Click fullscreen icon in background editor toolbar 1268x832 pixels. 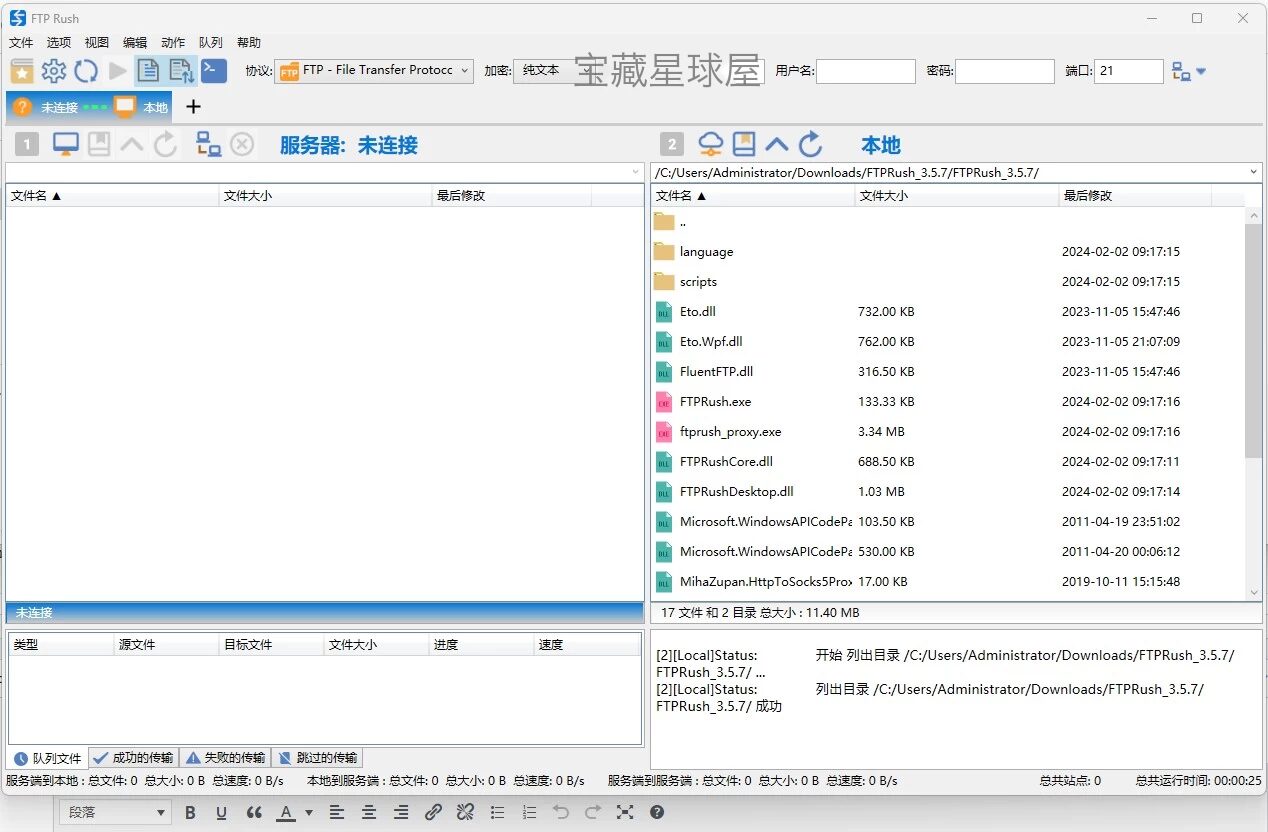point(625,812)
